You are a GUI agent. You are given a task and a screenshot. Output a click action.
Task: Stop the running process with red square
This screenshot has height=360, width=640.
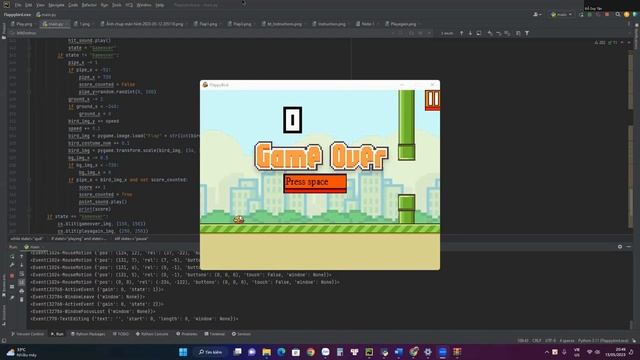pos(12,276)
